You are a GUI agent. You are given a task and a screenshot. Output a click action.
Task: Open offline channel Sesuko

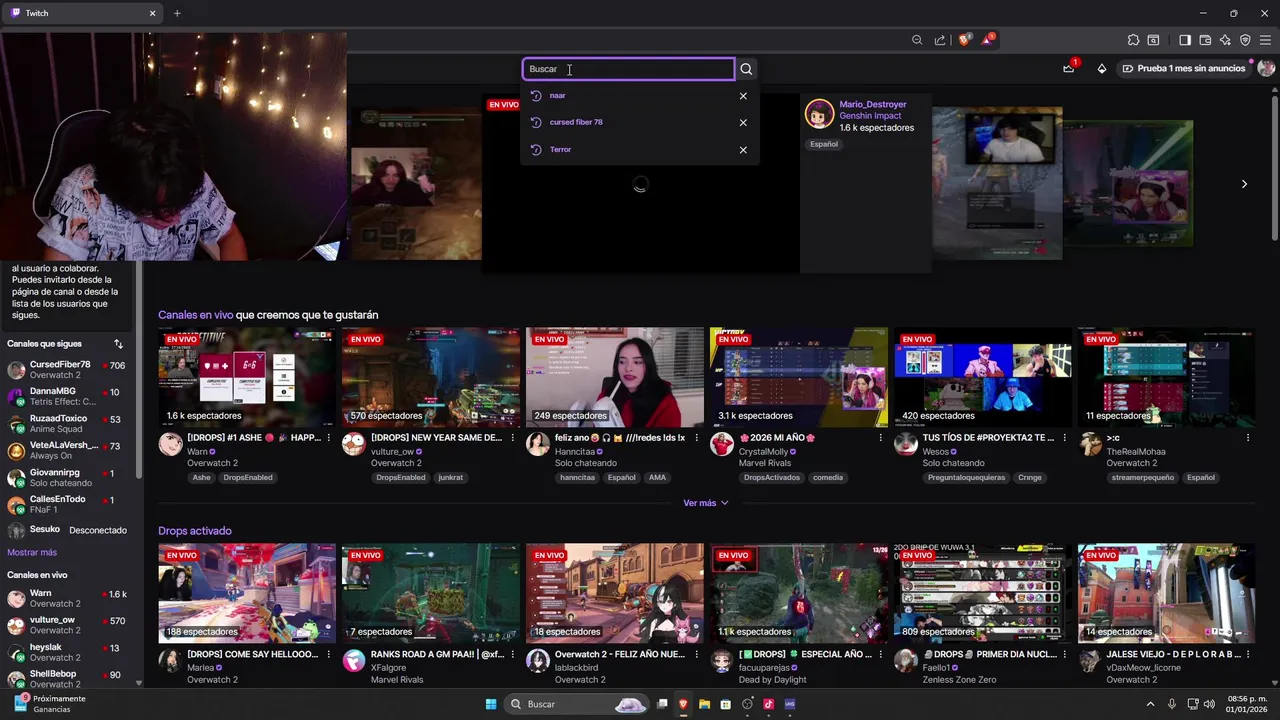click(66, 530)
